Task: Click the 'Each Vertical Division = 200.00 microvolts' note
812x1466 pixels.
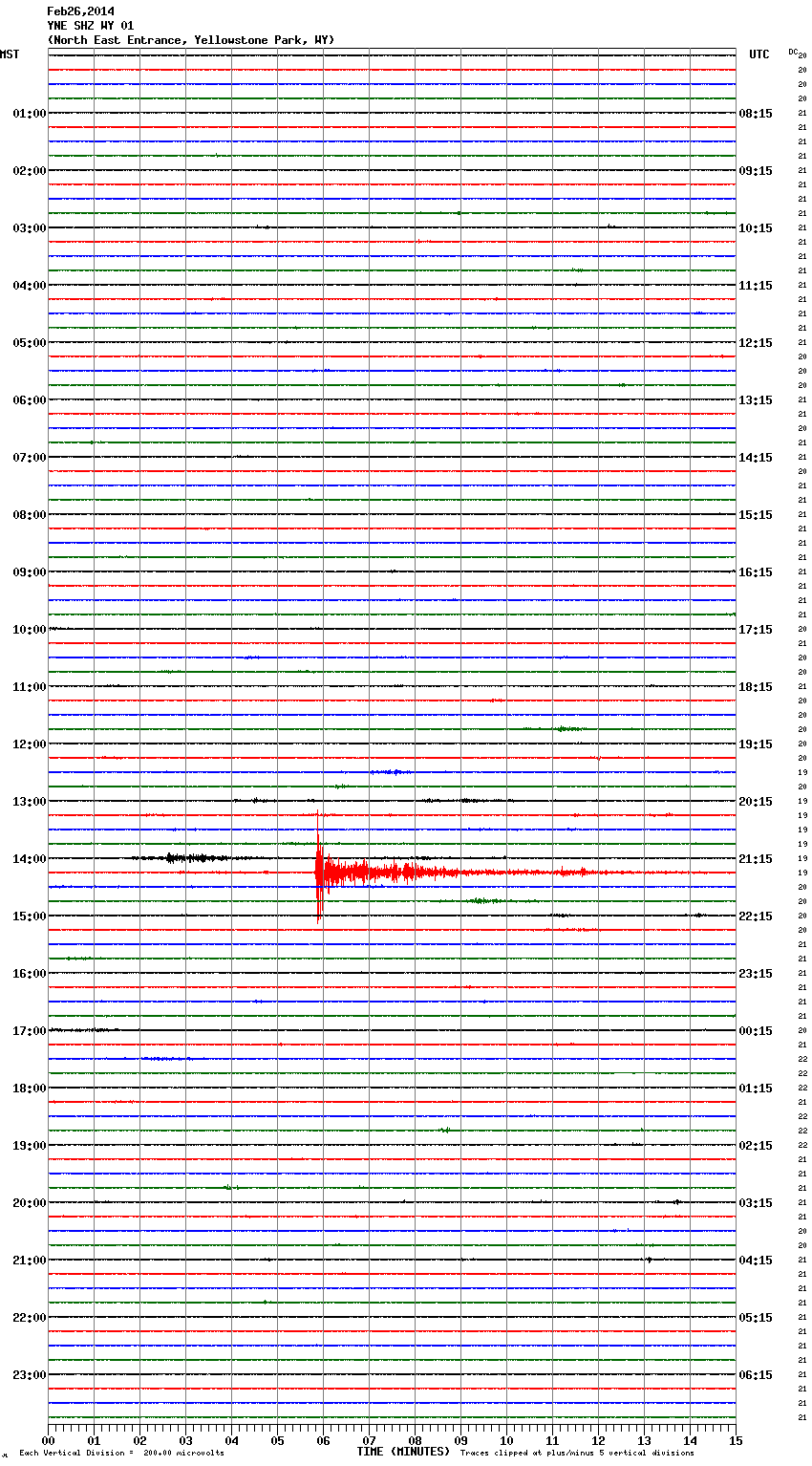Action: point(121,1454)
